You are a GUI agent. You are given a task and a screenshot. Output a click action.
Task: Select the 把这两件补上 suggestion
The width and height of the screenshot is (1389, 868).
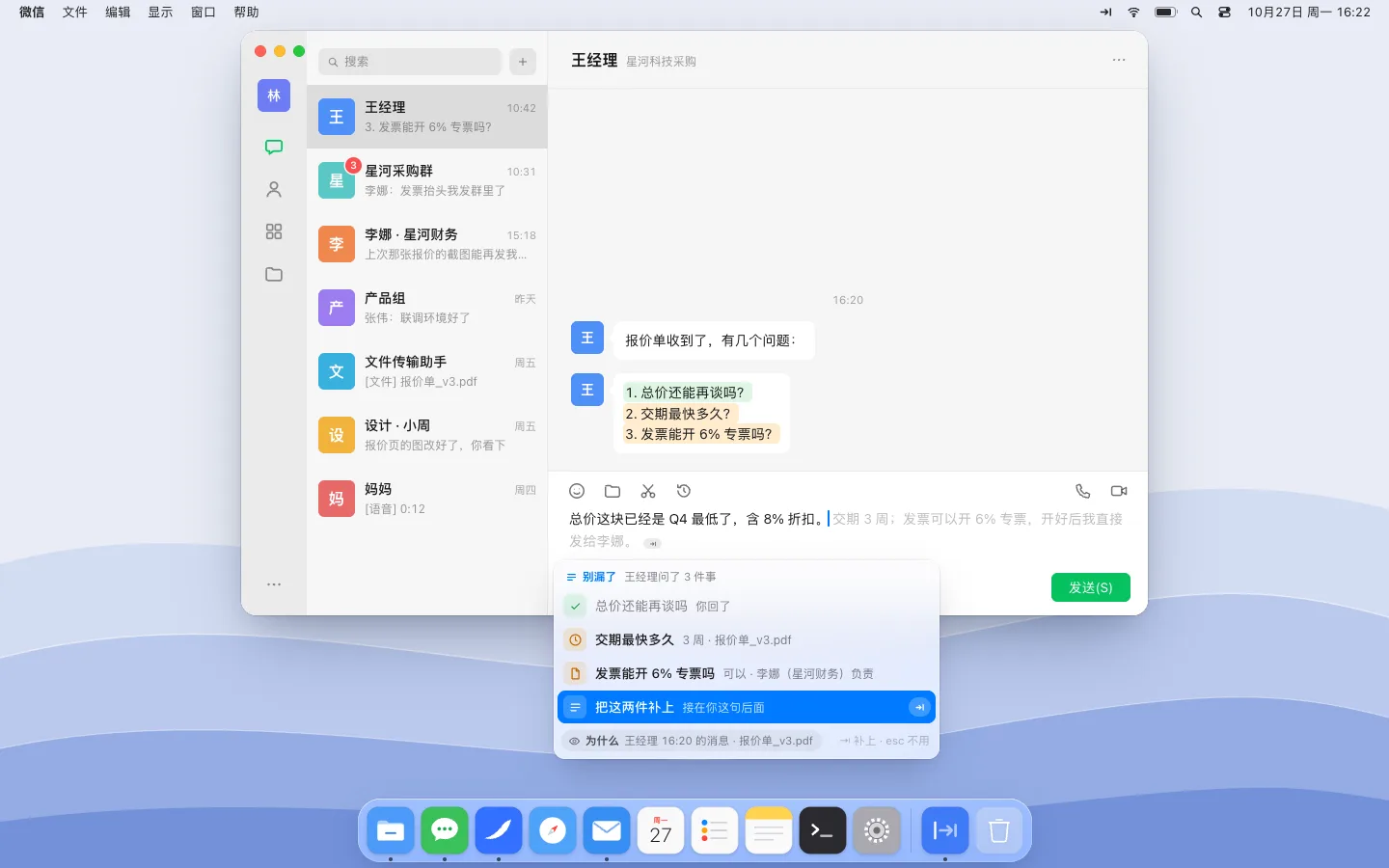pyautogui.click(x=747, y=707)
